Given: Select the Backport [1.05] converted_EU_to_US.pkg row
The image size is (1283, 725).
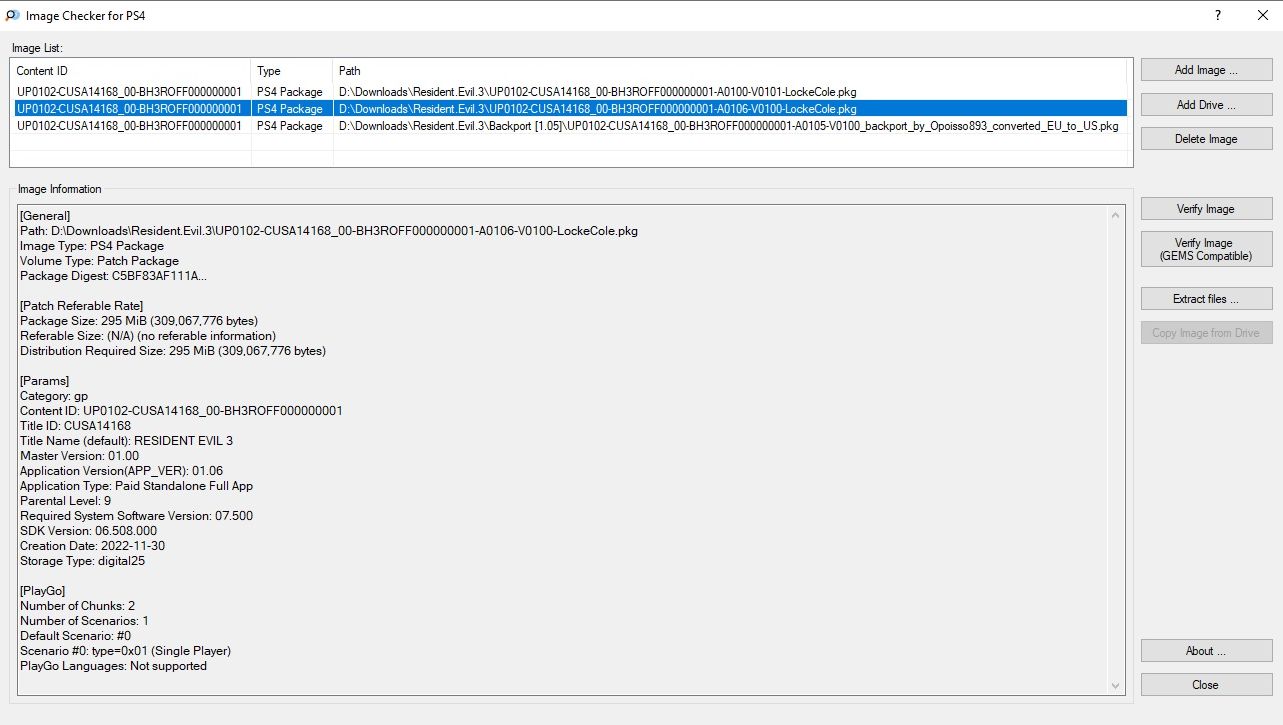Looking at the screenshot, I should [x=569, y=126].
